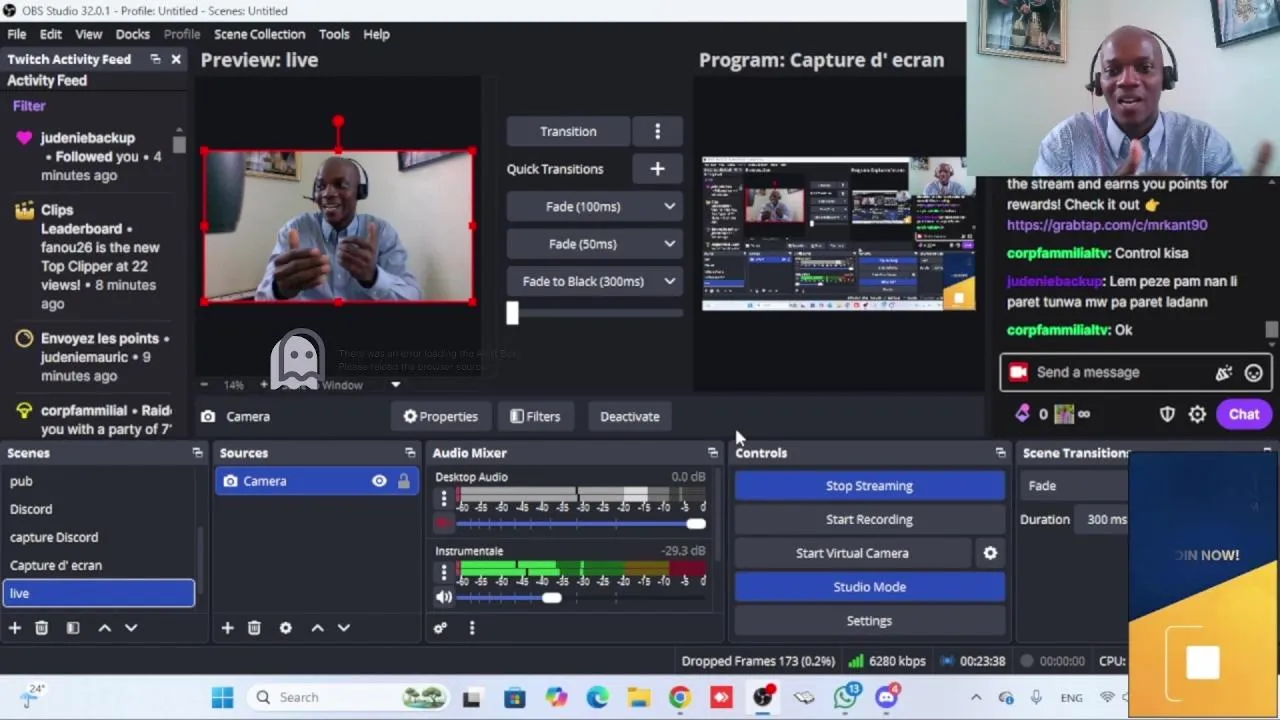
Task: Open chat emote picker icon
Action: (1253, 372)
